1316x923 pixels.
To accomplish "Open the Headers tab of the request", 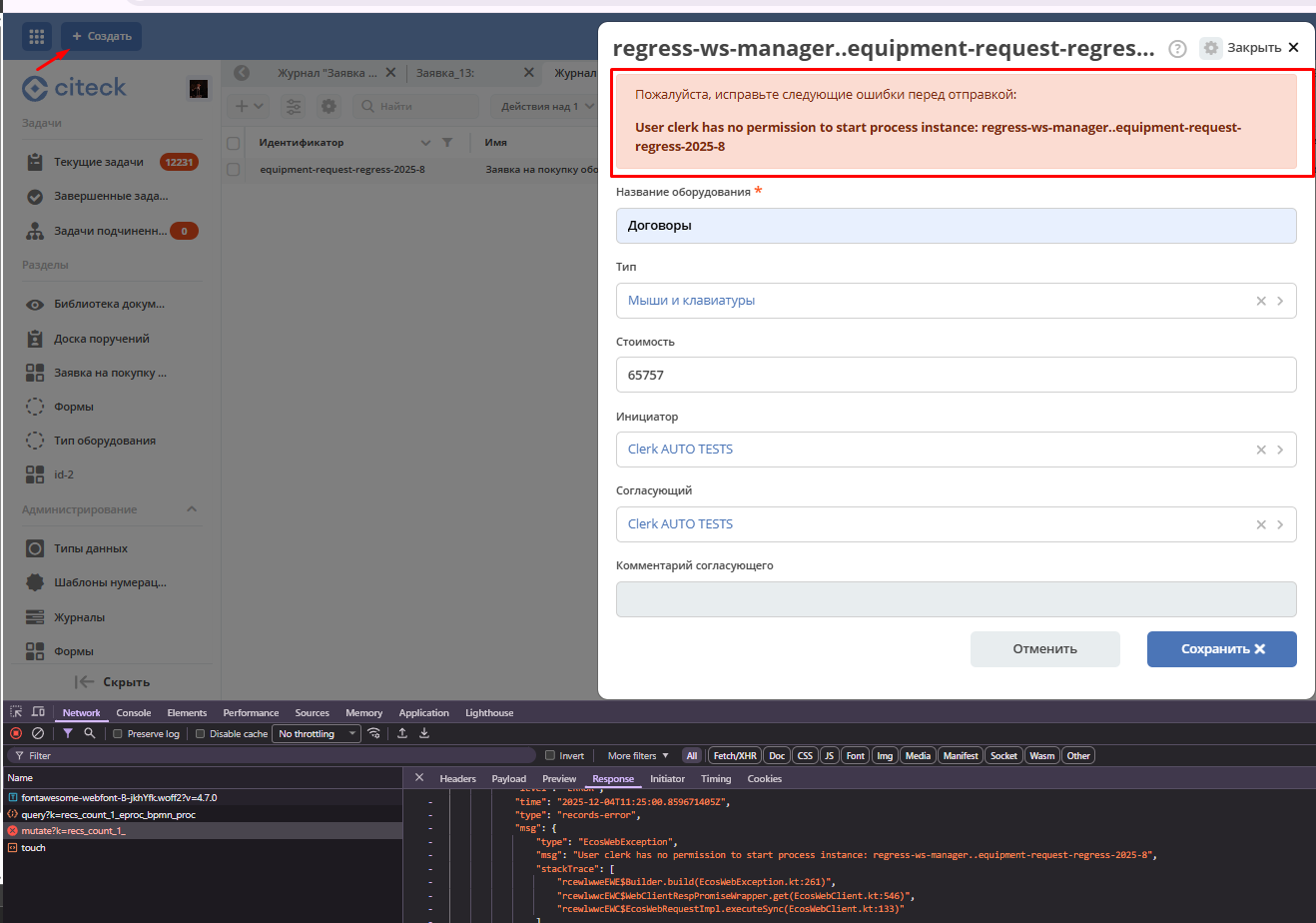I will pyautogui.click(x=457, y=779).
